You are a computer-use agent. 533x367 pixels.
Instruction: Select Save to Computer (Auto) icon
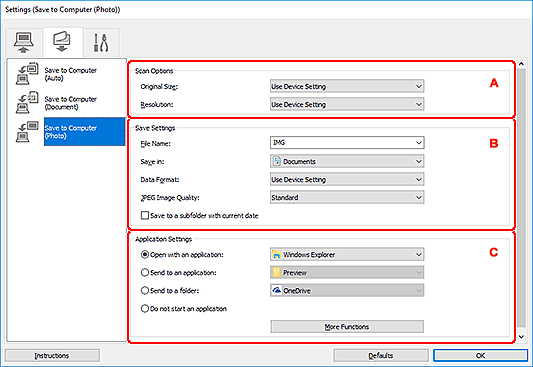27,74
